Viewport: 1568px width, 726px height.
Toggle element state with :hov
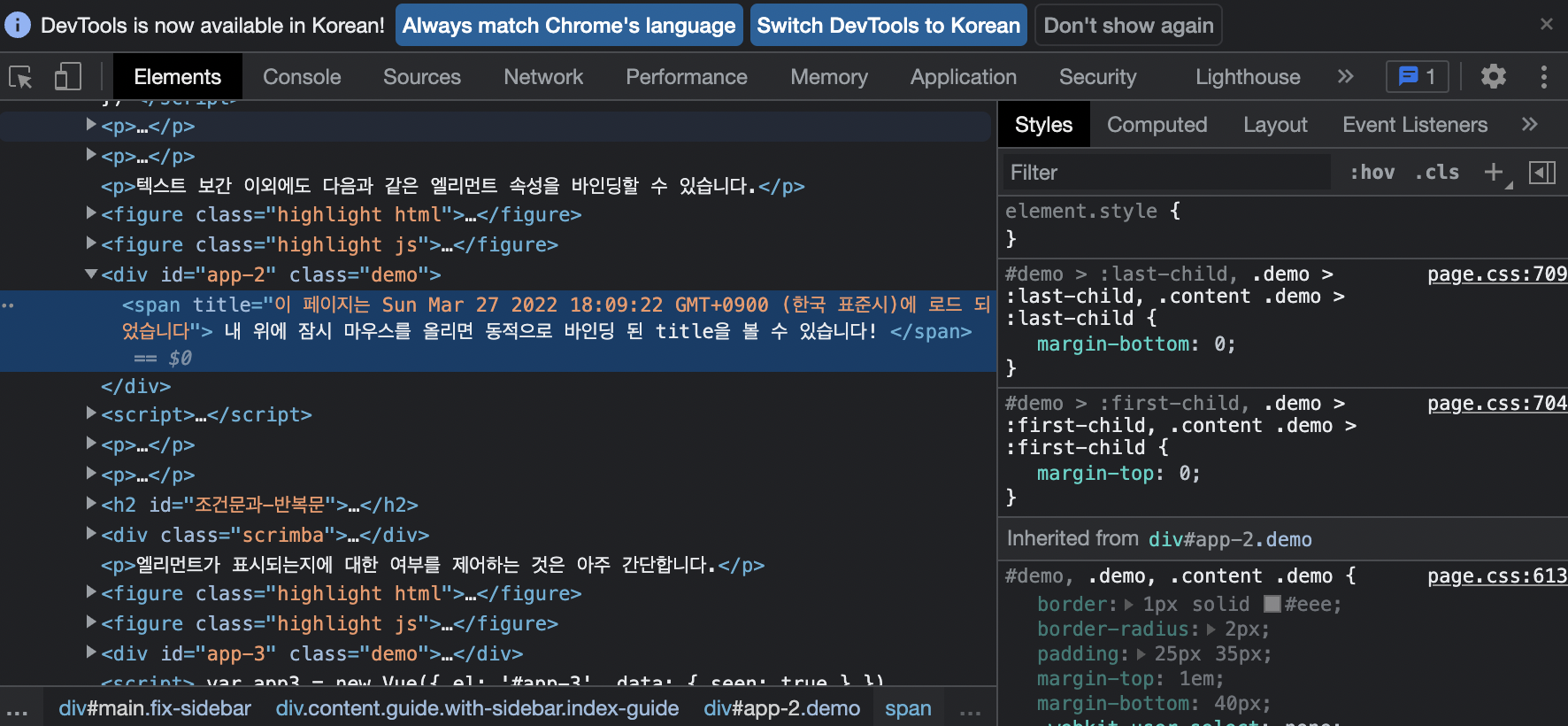point(1372,173)
